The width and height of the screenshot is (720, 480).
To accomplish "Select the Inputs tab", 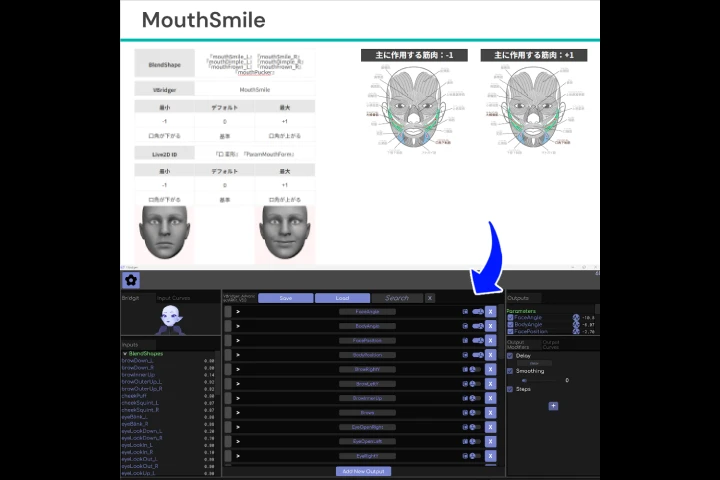I will coord(138,344).
